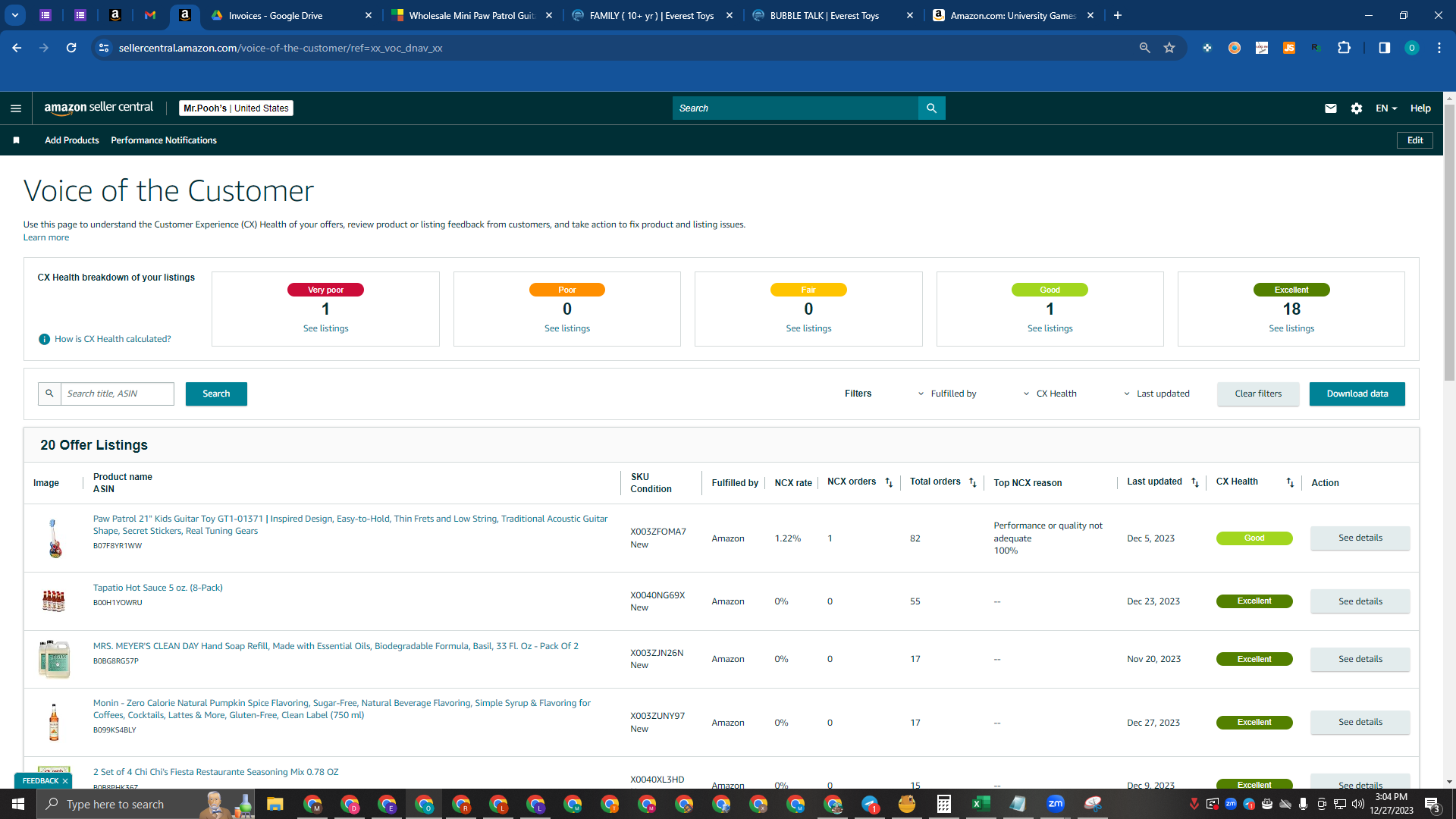Open the Seller Central hamburger menu
1456x819 pixels.
(x=16, y=108)
